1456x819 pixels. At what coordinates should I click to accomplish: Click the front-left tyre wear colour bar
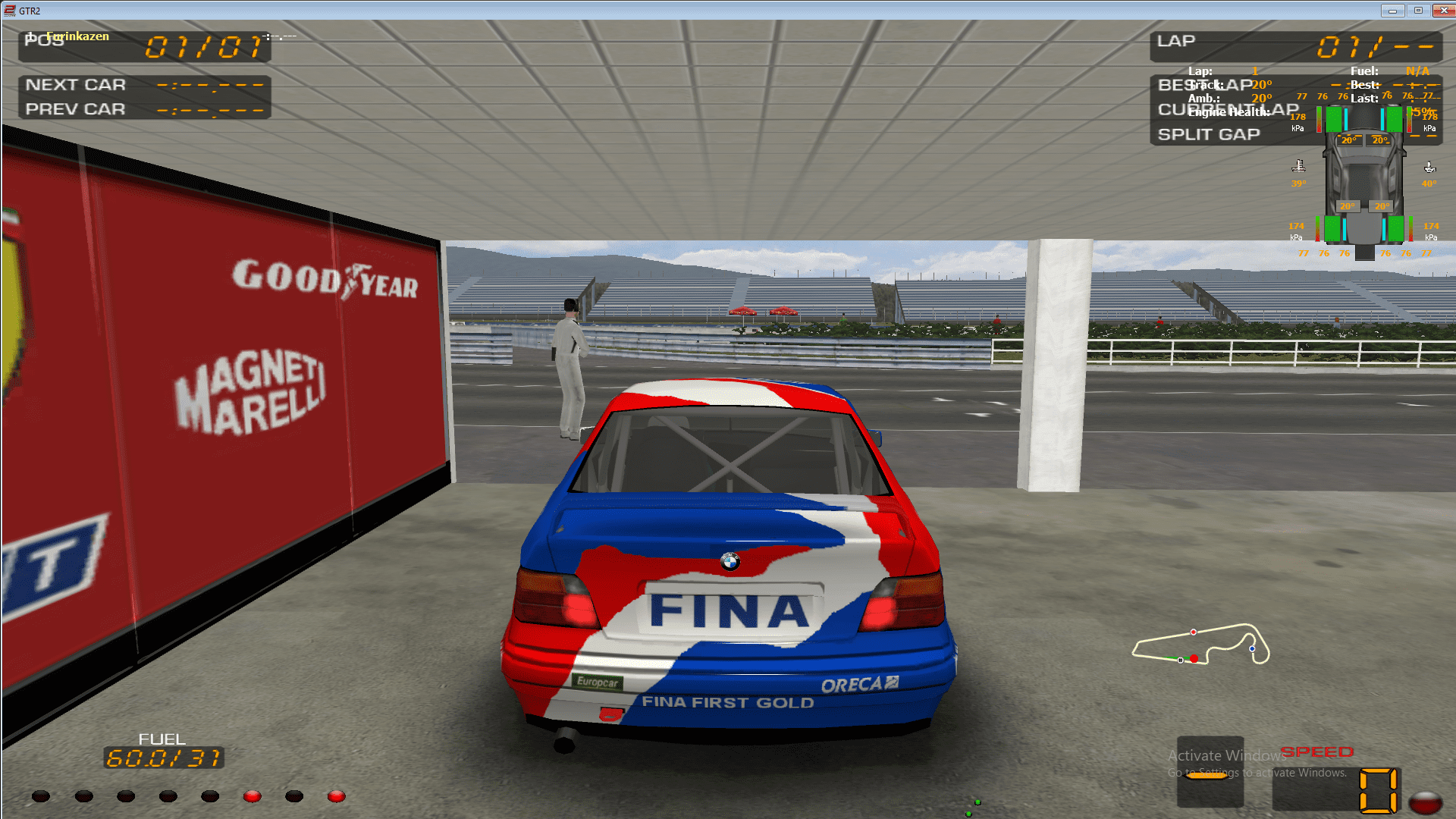tap(1319, 120)
